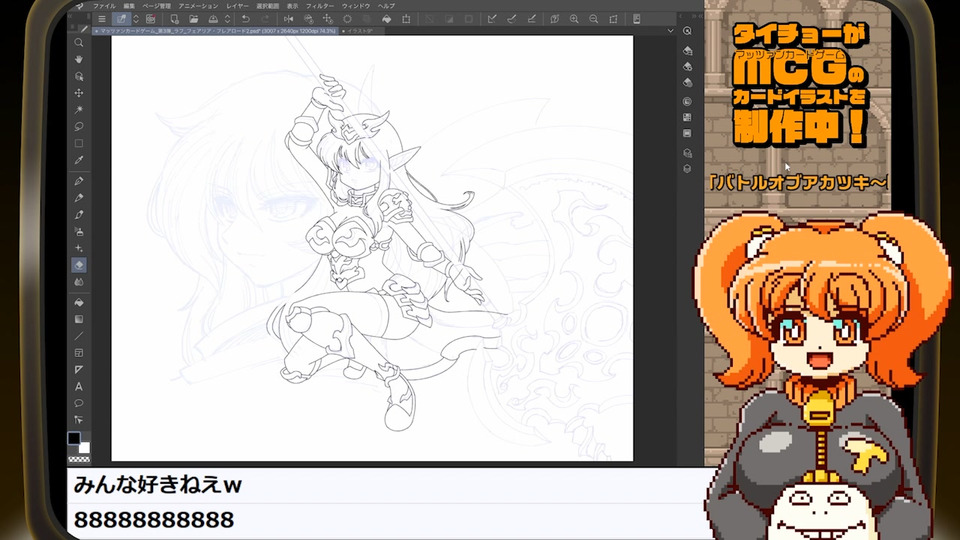The image size is (960, 540).
Task: Switch to the イラスト document tab
Action: coord(359,31)
